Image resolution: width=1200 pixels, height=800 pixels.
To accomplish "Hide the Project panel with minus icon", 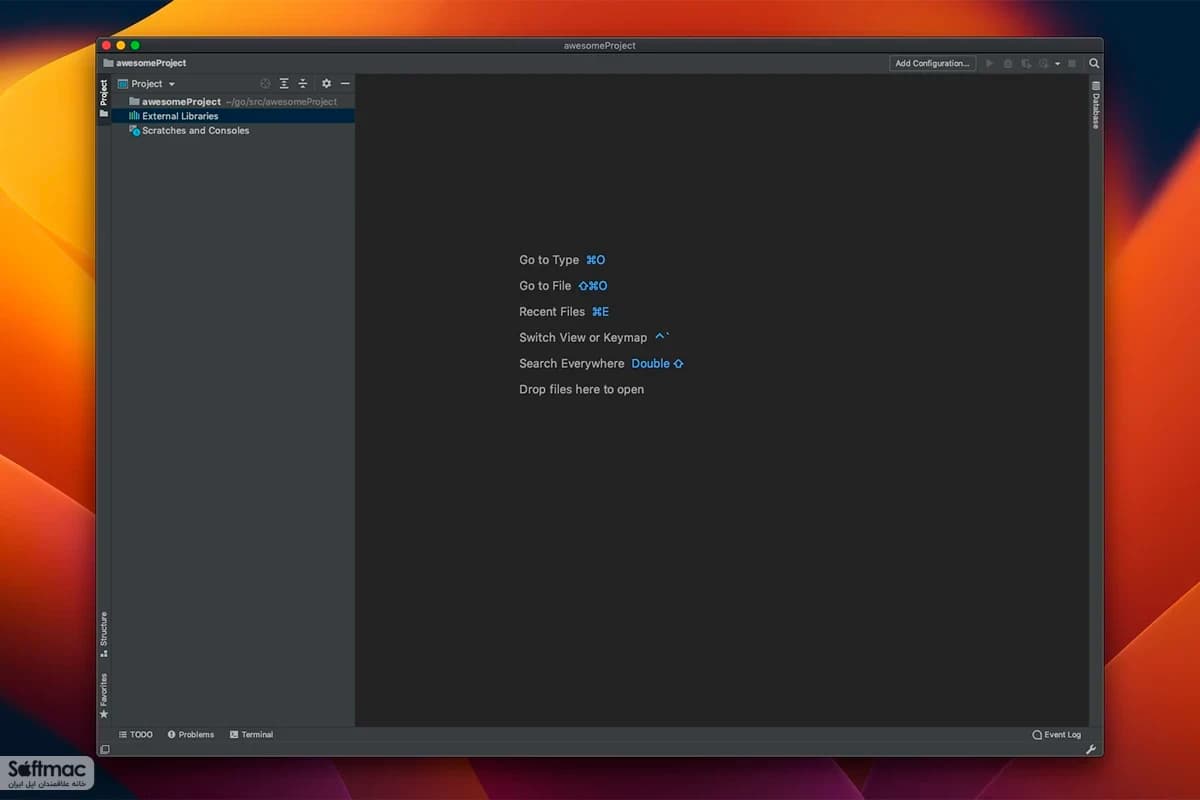I will [x=345, y=84].
